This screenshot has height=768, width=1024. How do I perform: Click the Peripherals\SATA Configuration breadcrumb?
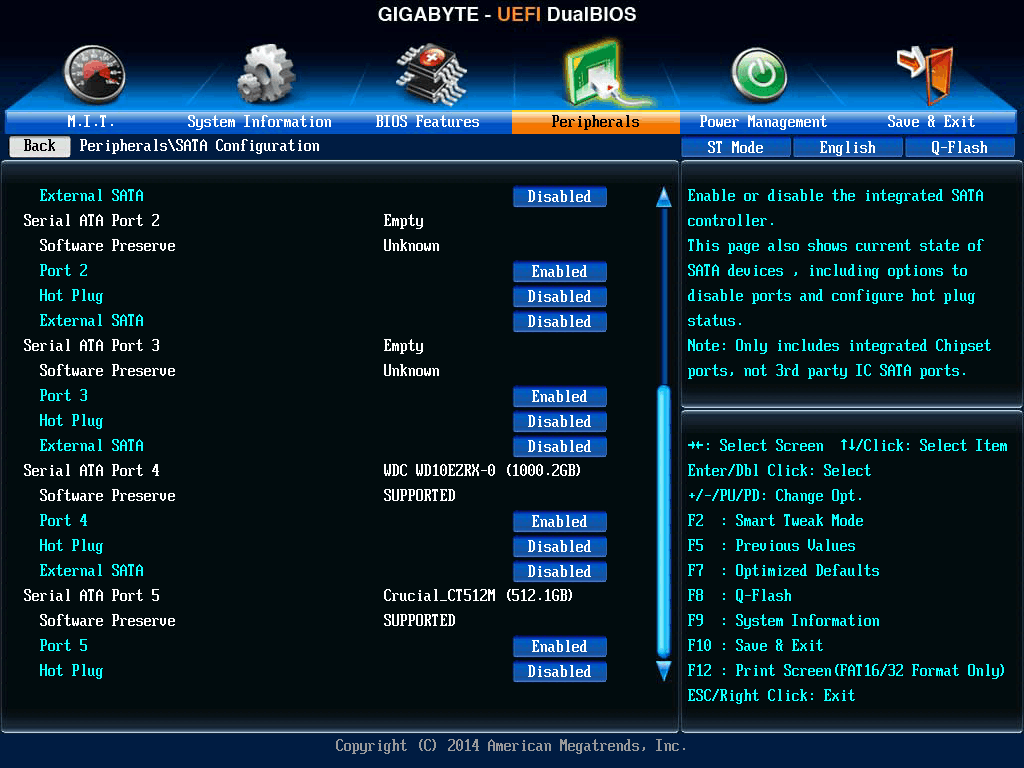(x=200, y=146)
